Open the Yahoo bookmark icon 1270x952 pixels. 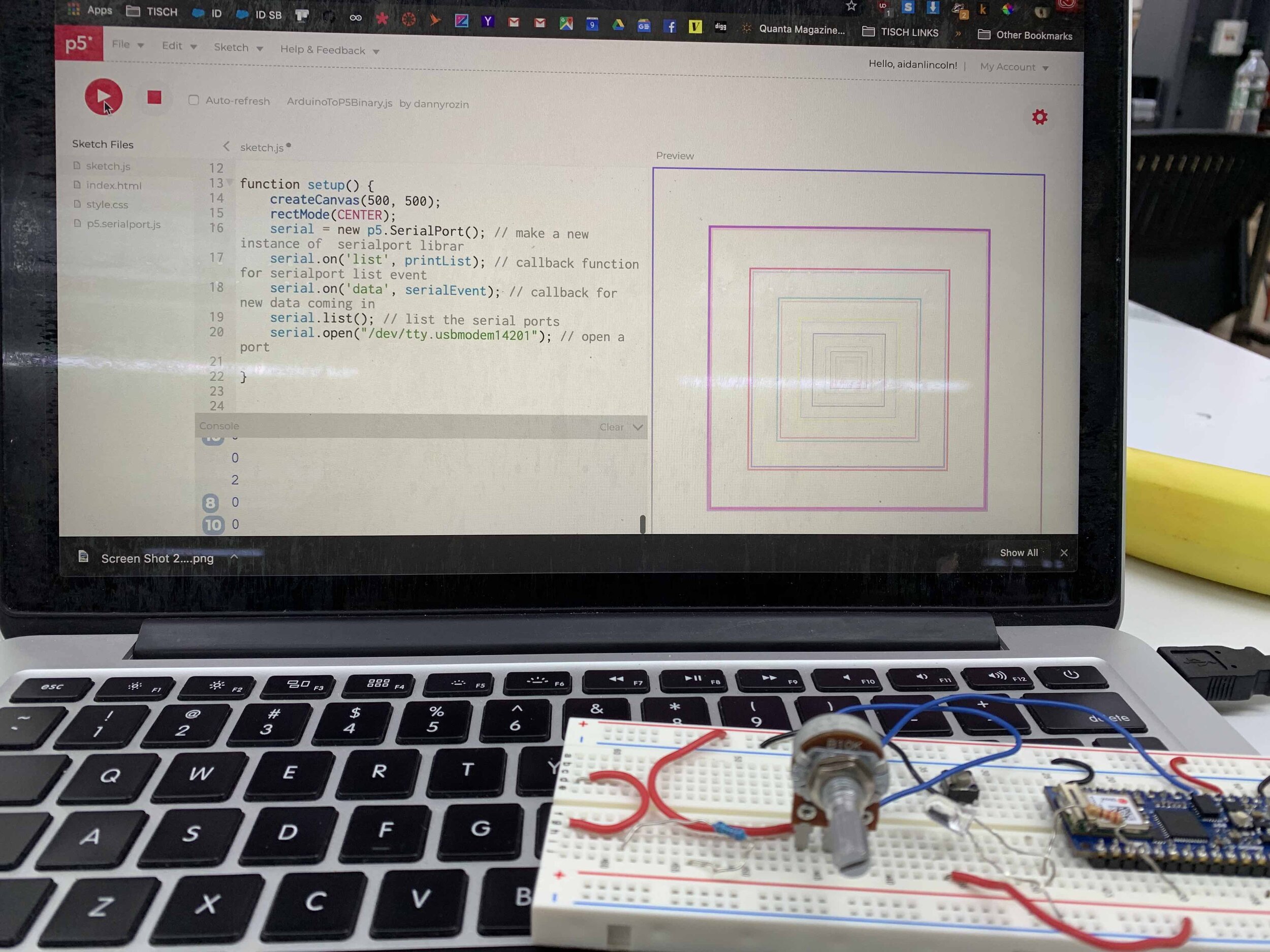(488, 21)
